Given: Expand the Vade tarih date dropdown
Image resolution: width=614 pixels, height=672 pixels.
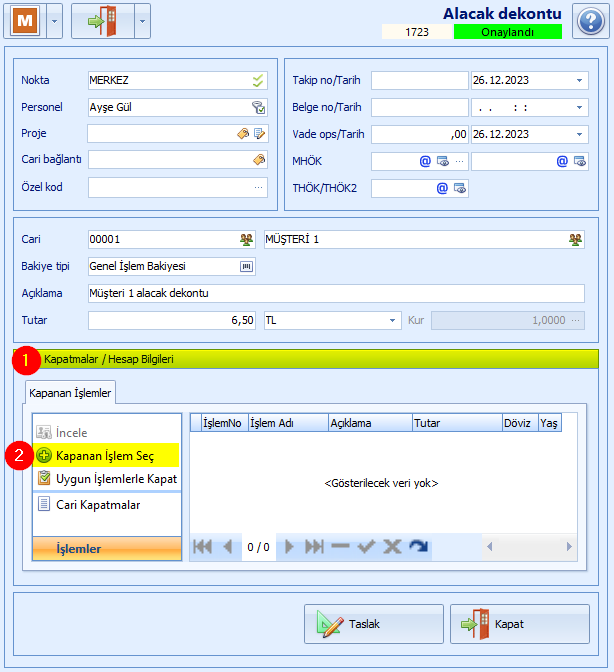Looking at the screenshot, I should (x=580, y=134).
